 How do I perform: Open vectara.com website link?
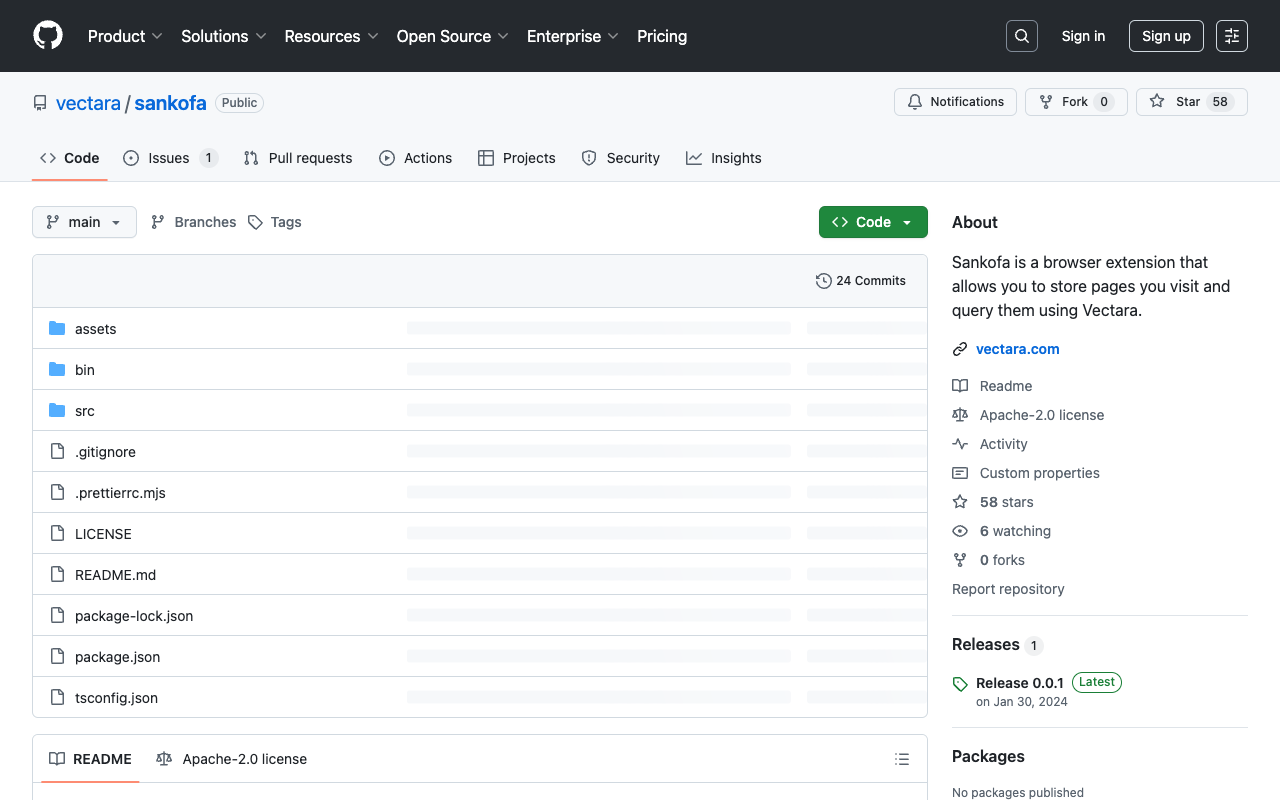[x=1018, y=349]
